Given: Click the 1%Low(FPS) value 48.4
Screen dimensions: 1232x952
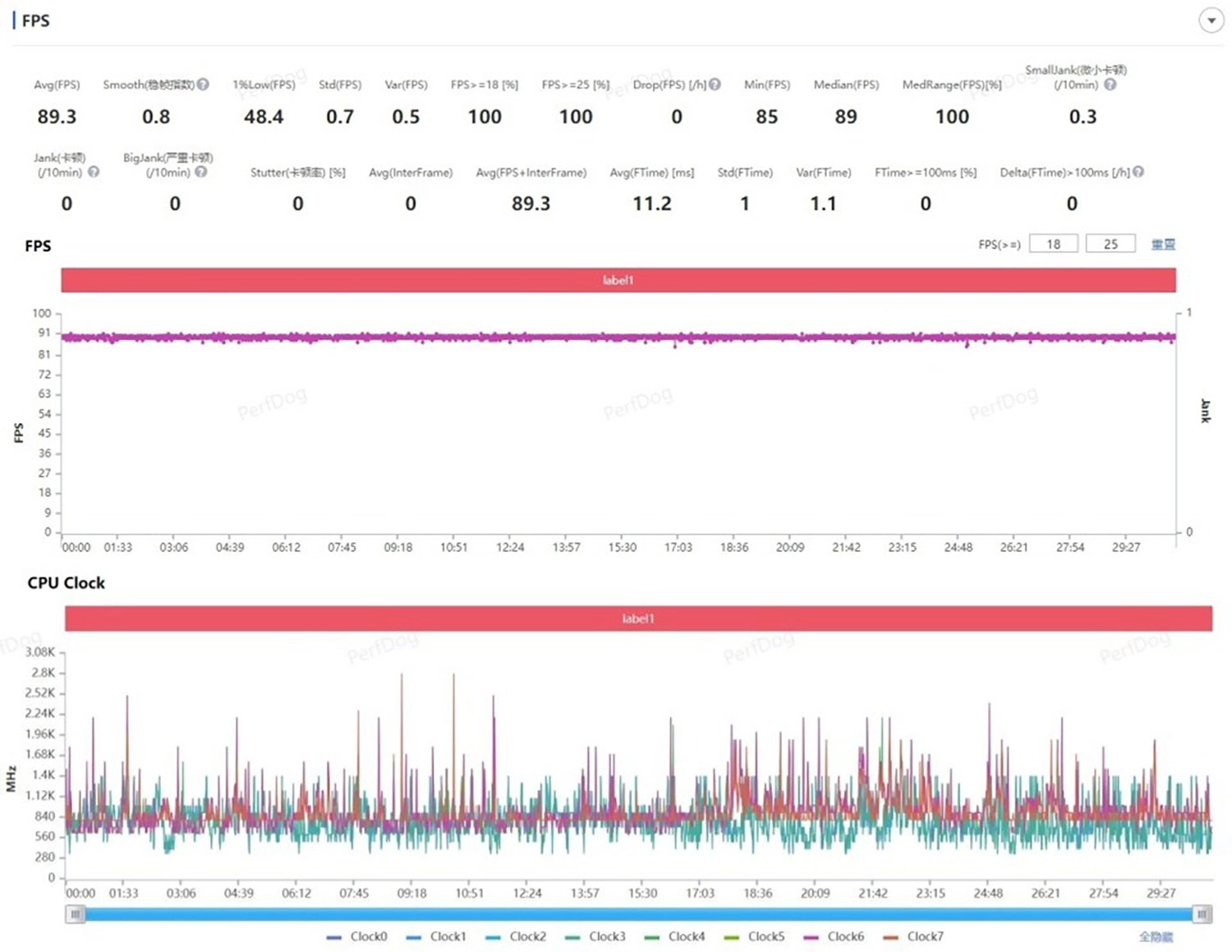Looking at the screenshot, I should 264,117.
